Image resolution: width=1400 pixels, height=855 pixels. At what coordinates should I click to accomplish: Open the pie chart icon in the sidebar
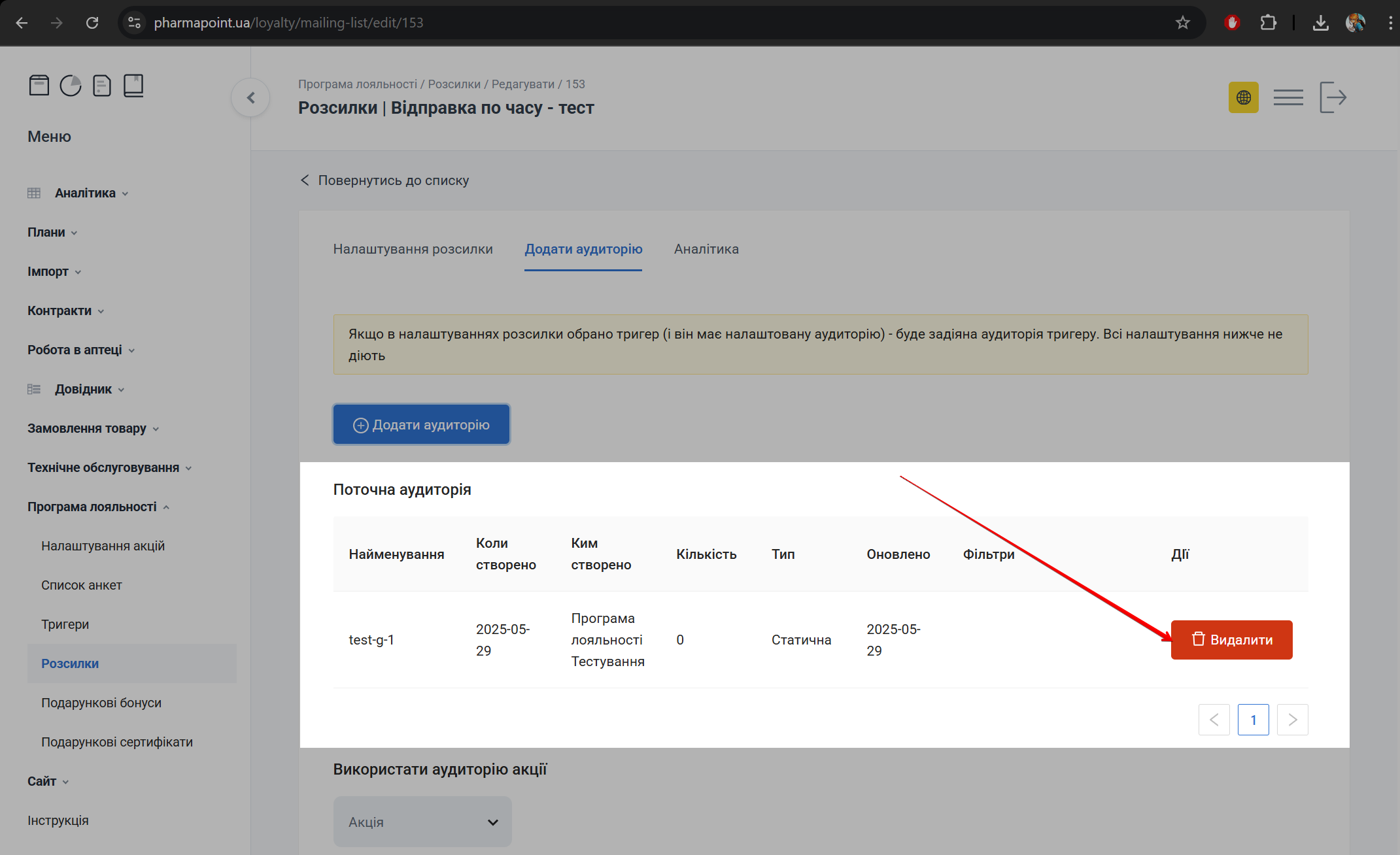[71, 86]
